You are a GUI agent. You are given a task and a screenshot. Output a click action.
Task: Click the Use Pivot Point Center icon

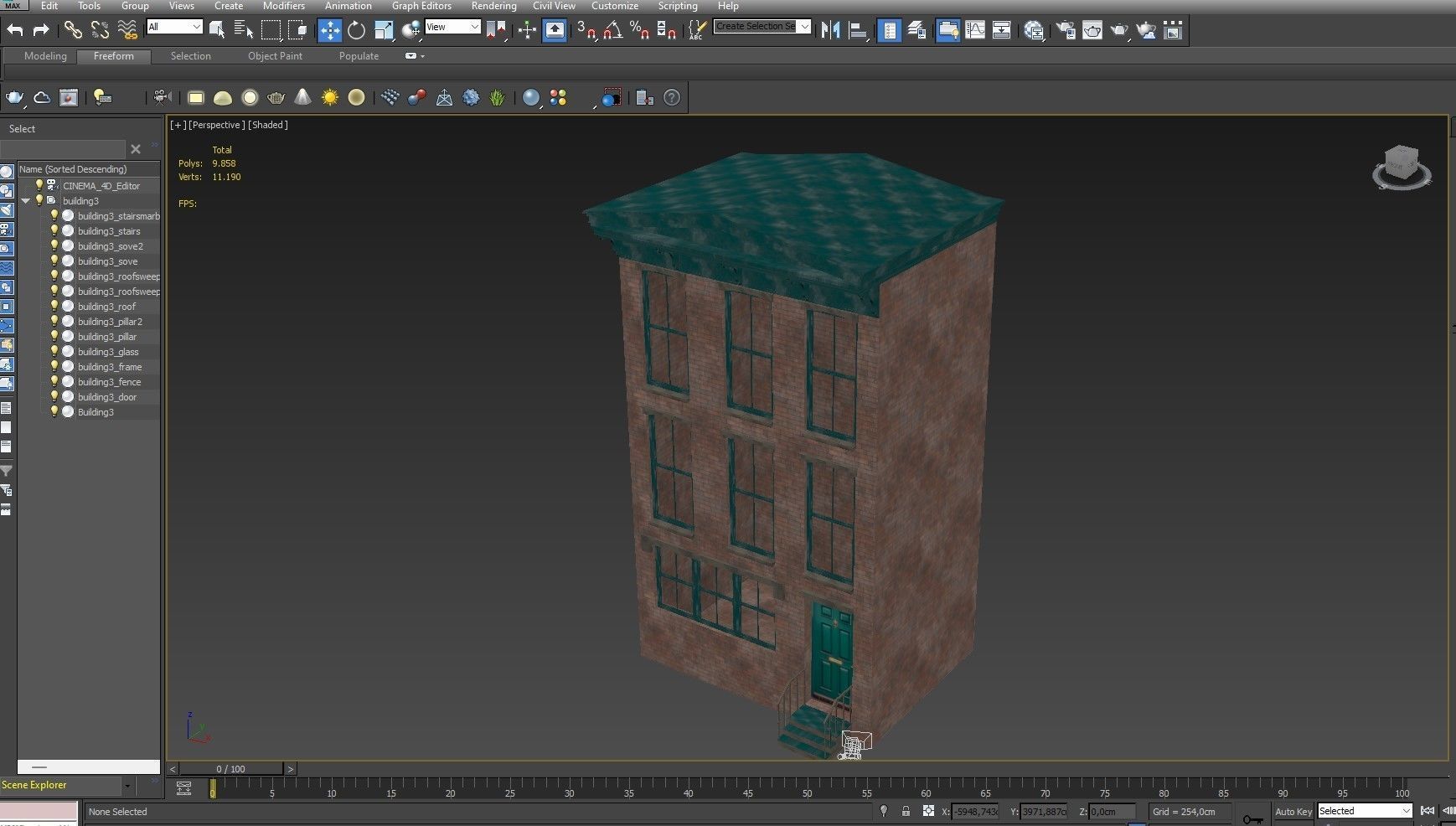point(496,30)
